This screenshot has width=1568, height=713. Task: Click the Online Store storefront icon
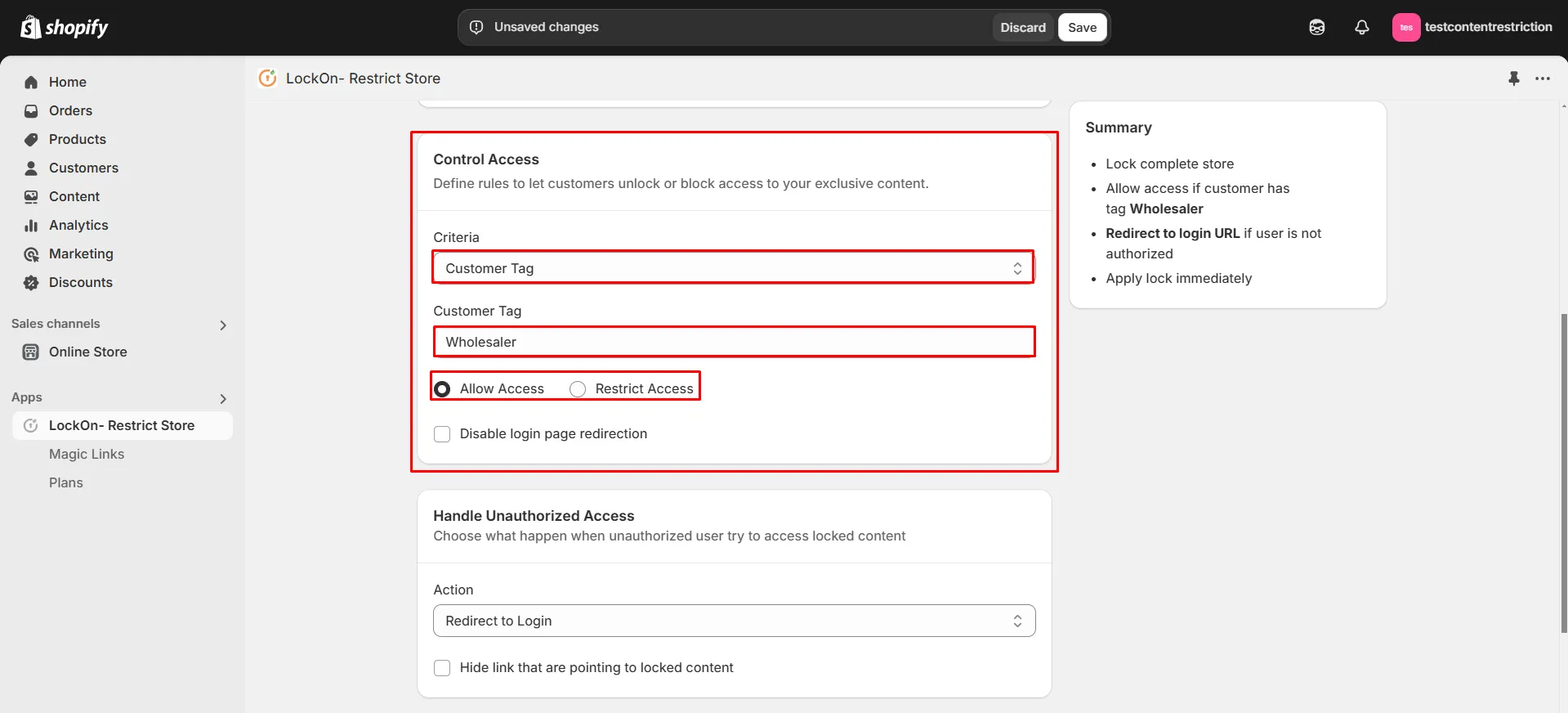pyautogui.click(x=31, y=352)
